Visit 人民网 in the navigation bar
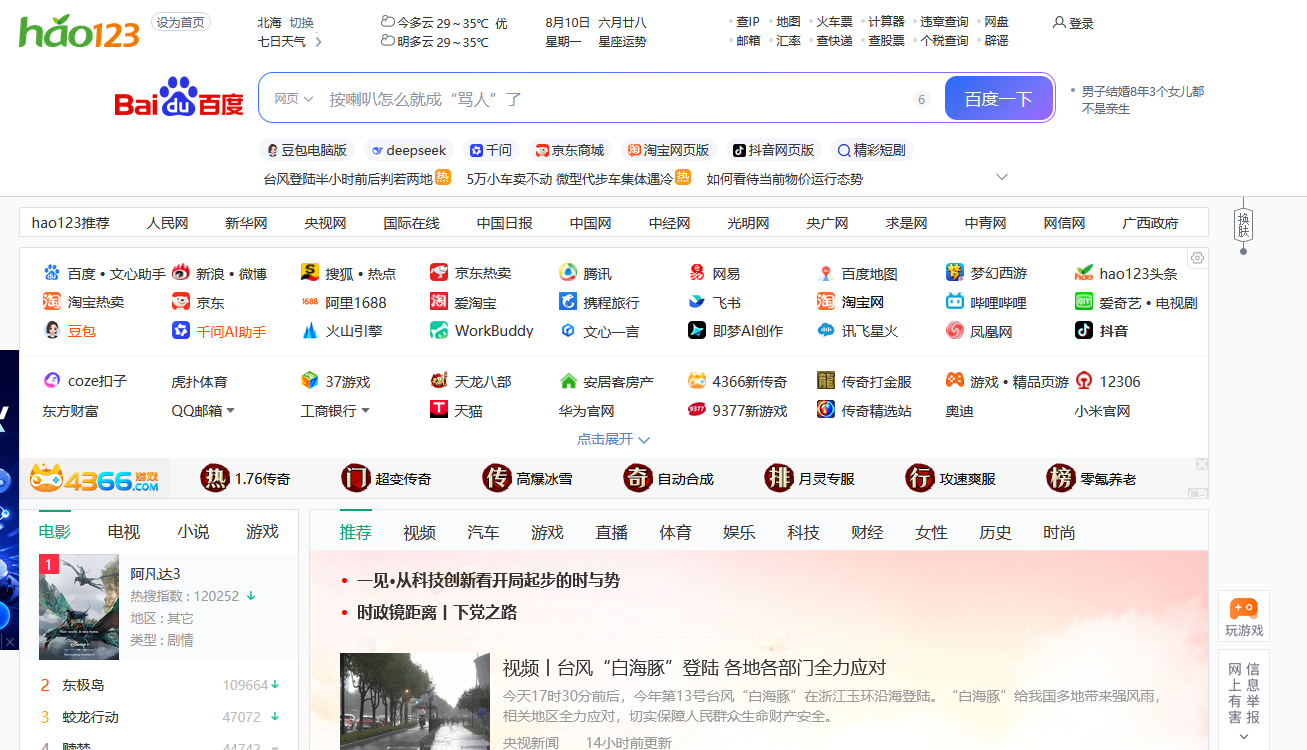 point(167,223)
